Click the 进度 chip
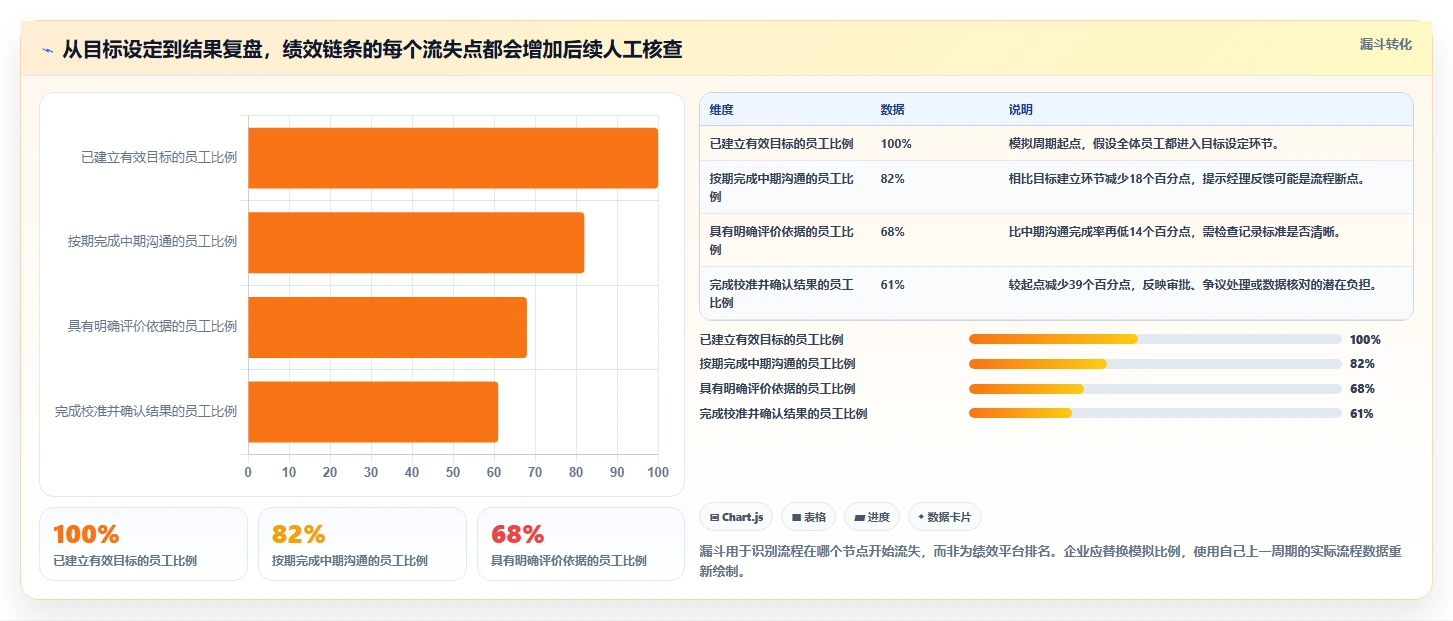1453x621 pixels. [872, 517]
